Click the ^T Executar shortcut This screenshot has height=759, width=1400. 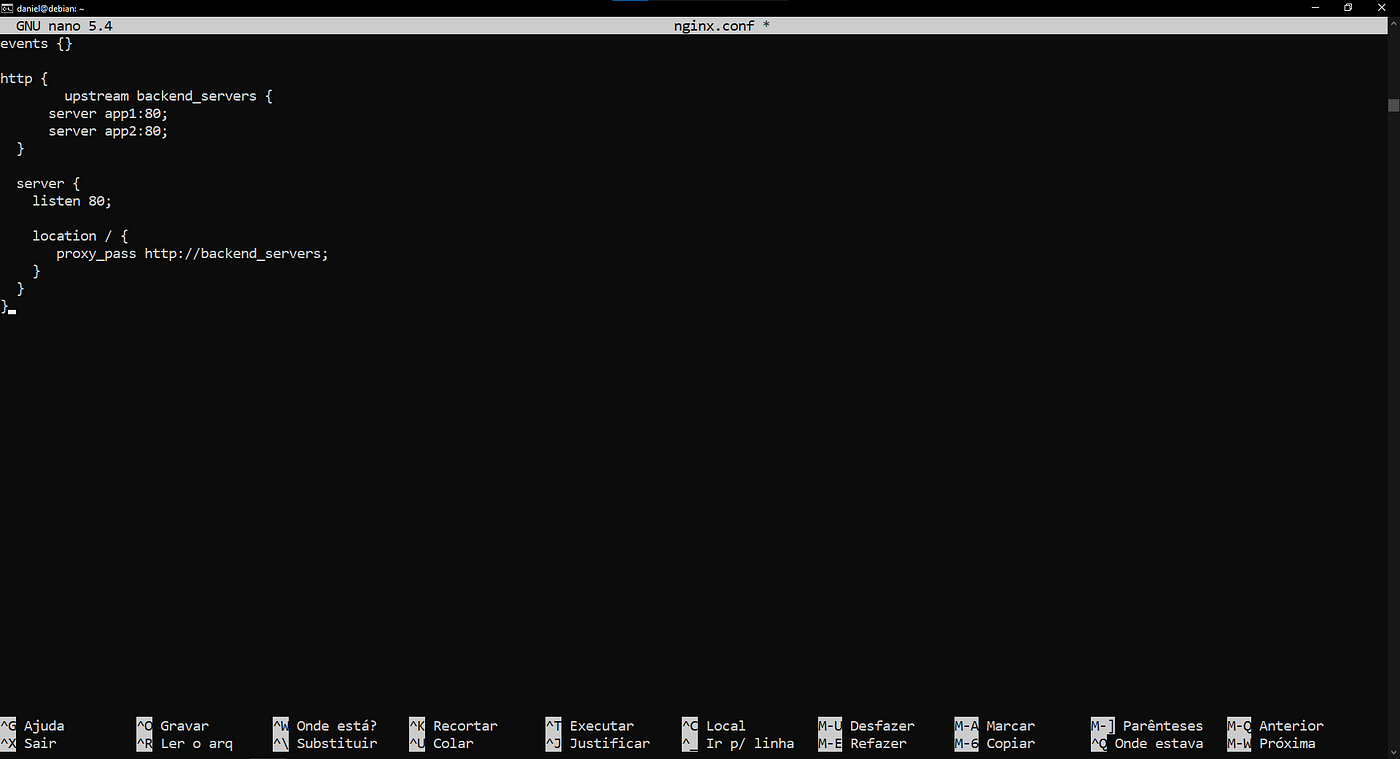point(590,726)
